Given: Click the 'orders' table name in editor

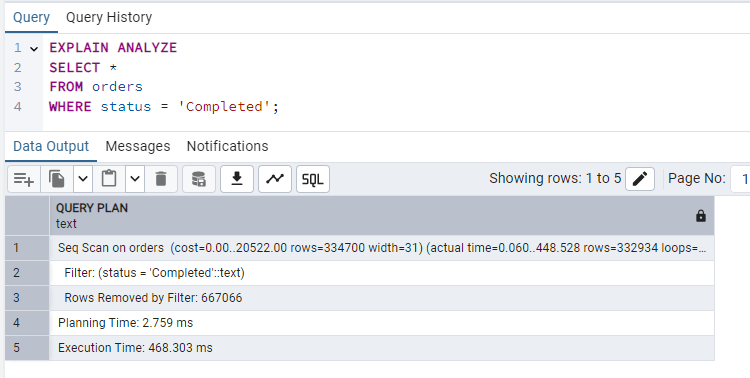Looking at the screenshot, I should (117, 87).
